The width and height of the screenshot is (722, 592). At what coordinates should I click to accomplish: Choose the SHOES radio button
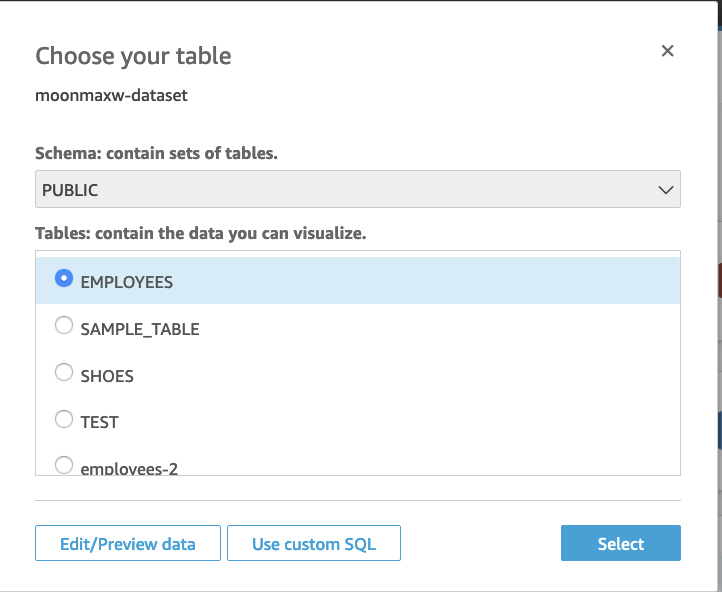pos(64,372)
